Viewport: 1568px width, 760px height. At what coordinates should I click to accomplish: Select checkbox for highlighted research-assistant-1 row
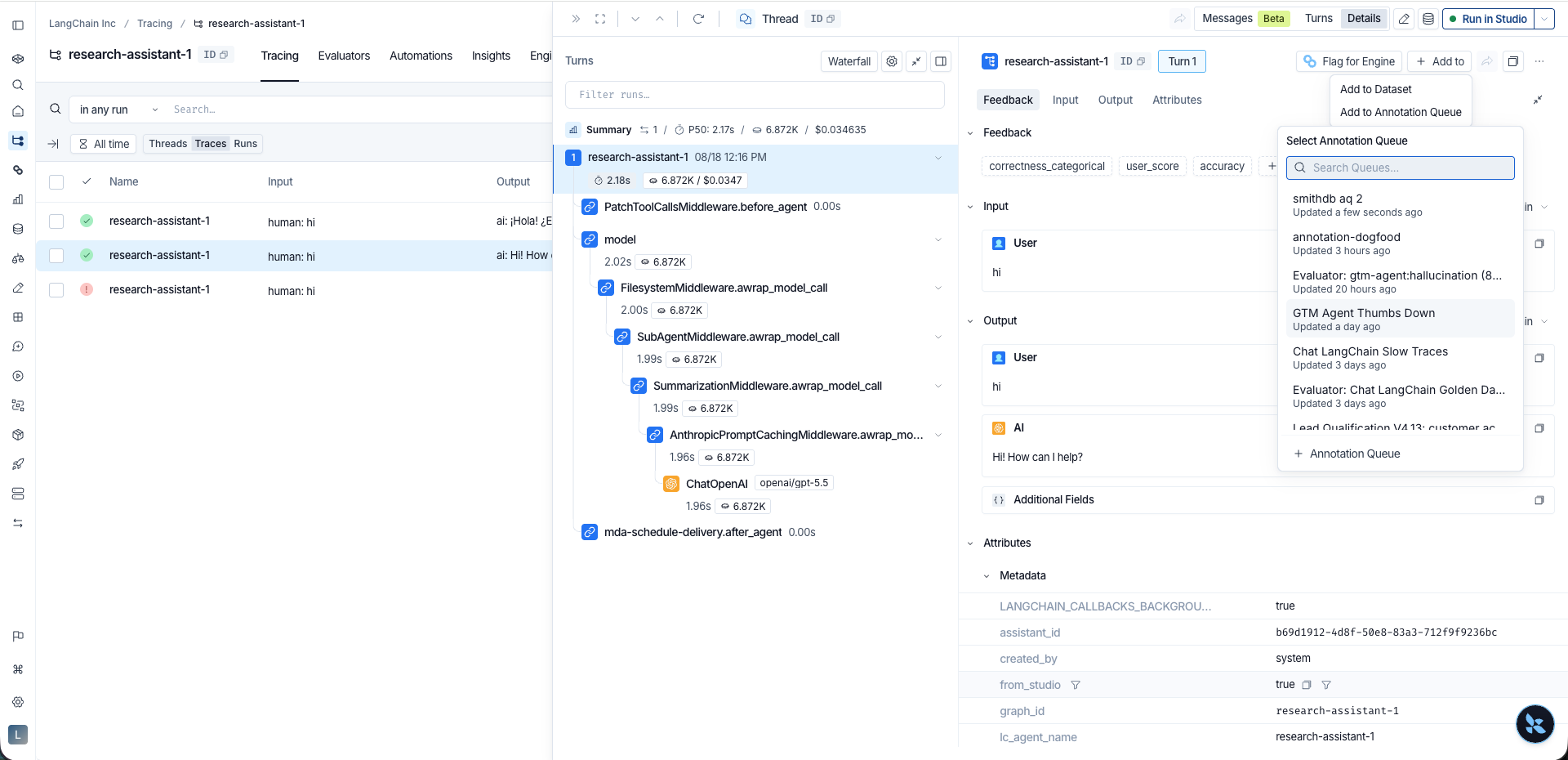pos(56,256)
